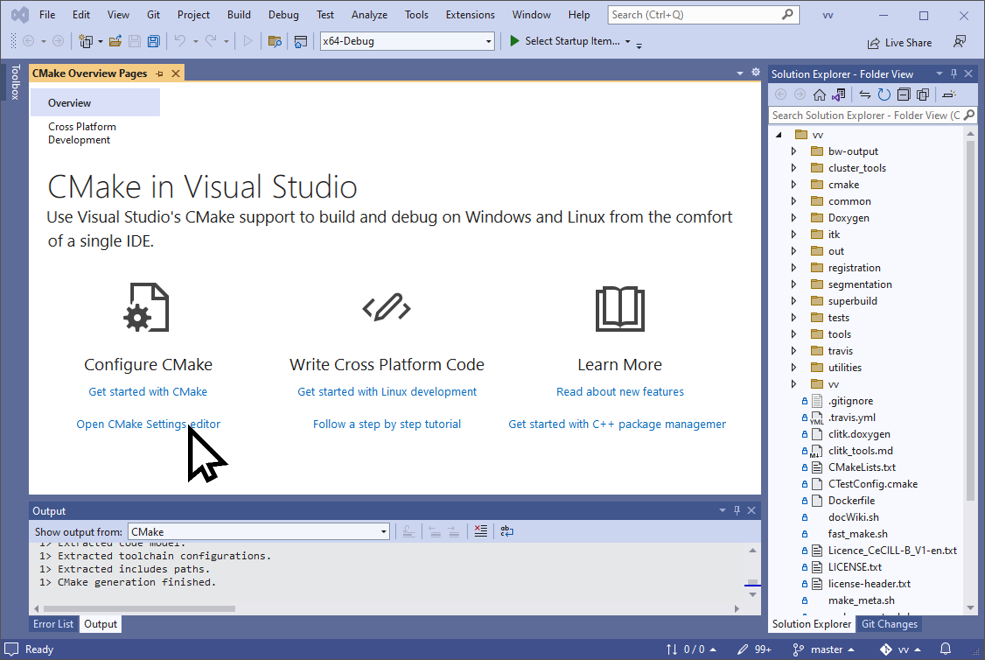Select Cross Platform Development page
Image resolution: width=985 pixels, height=660 pixels.
pos(82,133)
